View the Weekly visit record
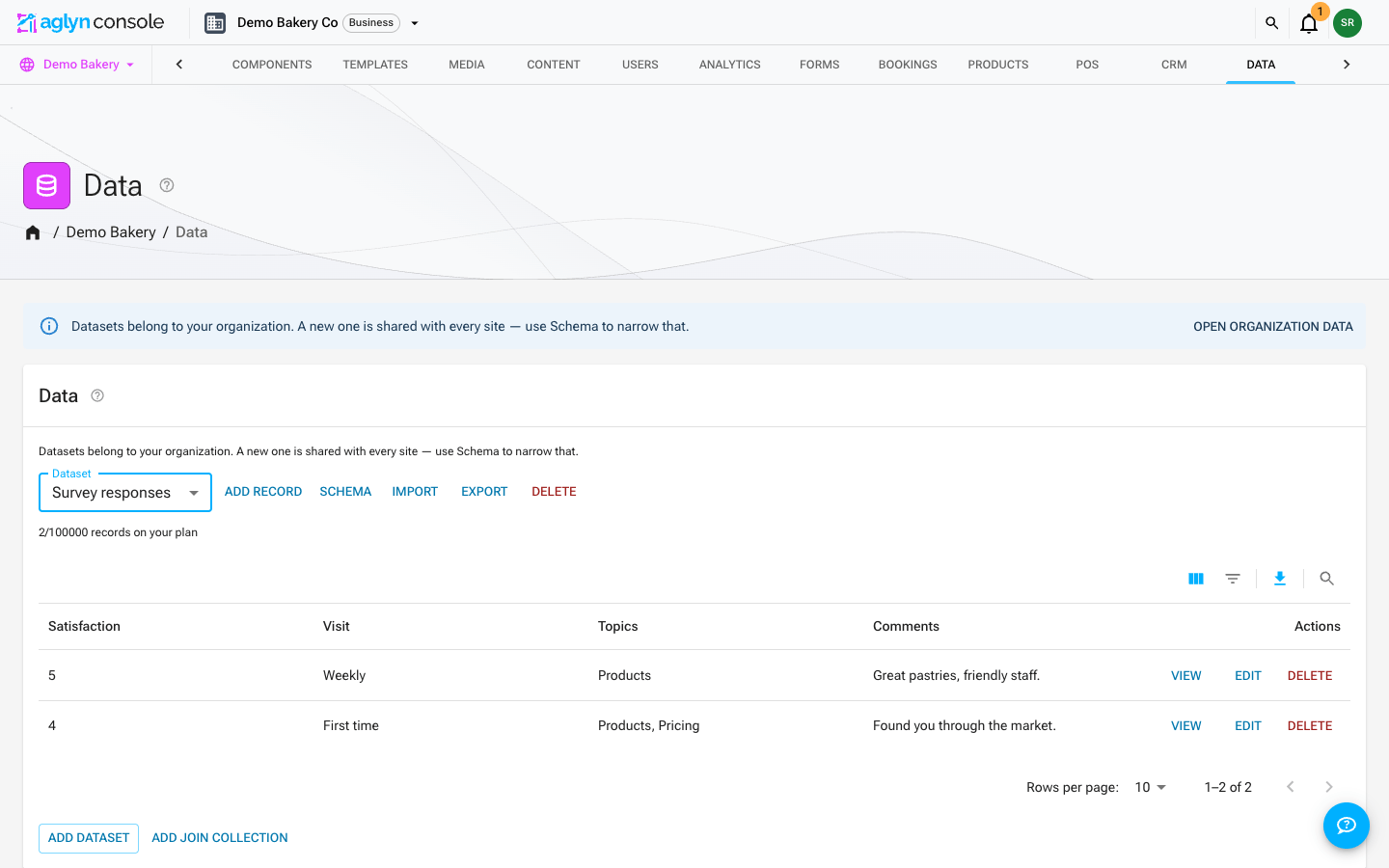Viewport: 1389px width, 868px height. click(x=1186, y=675)
